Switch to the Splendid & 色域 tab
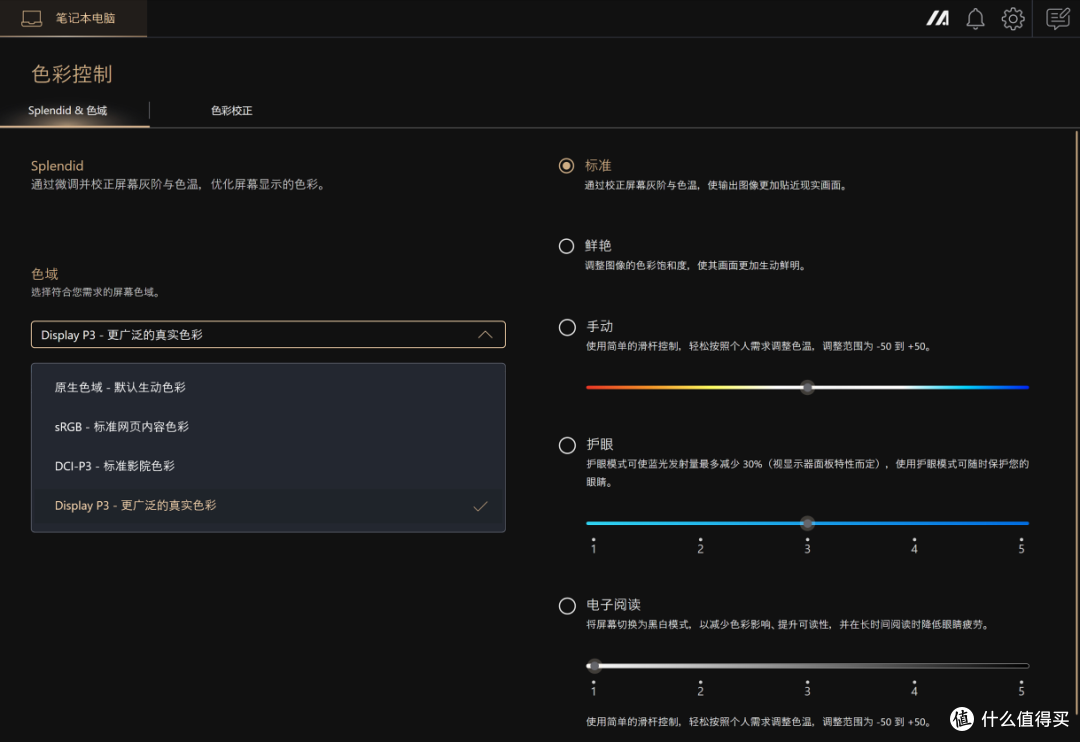1080x742 pixels. point(68,110)
